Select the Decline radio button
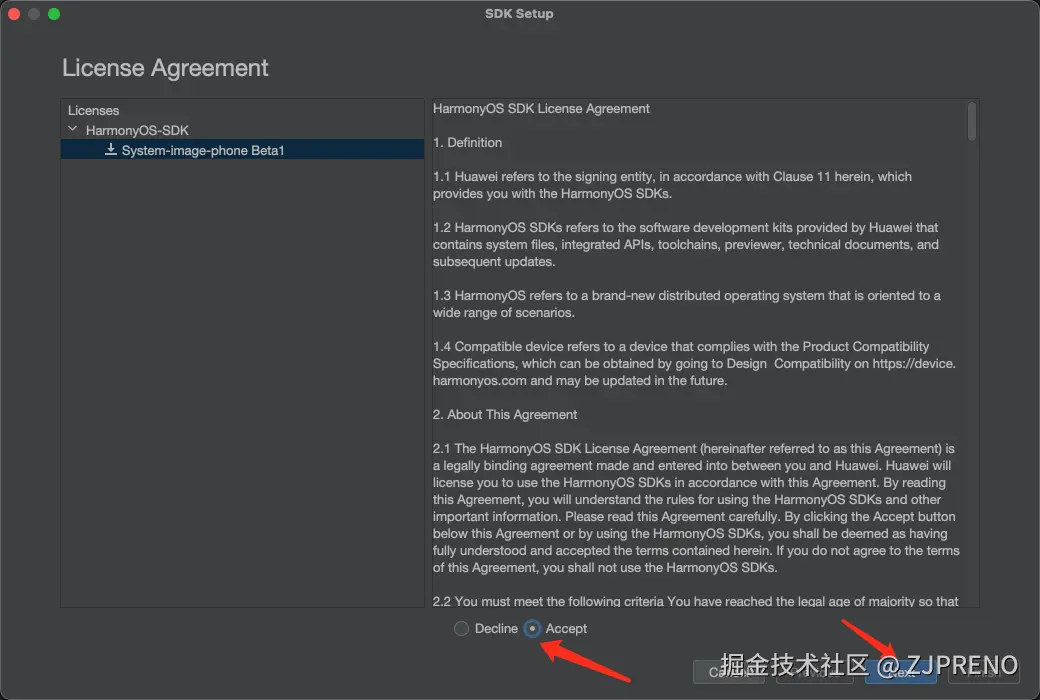The image size is (1040, 700). coord(462,628)
